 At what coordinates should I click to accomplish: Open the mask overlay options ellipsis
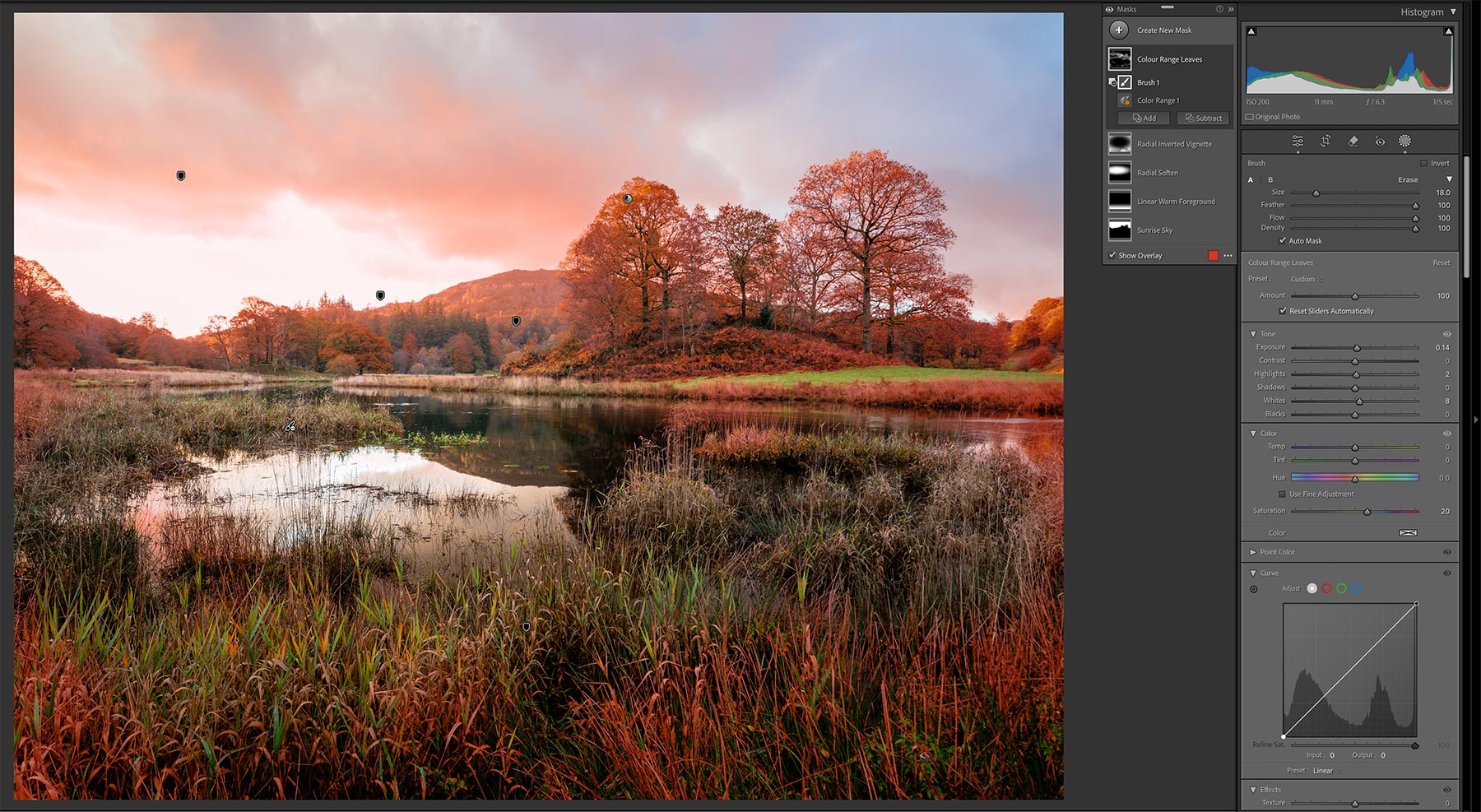pos(1228,256)
